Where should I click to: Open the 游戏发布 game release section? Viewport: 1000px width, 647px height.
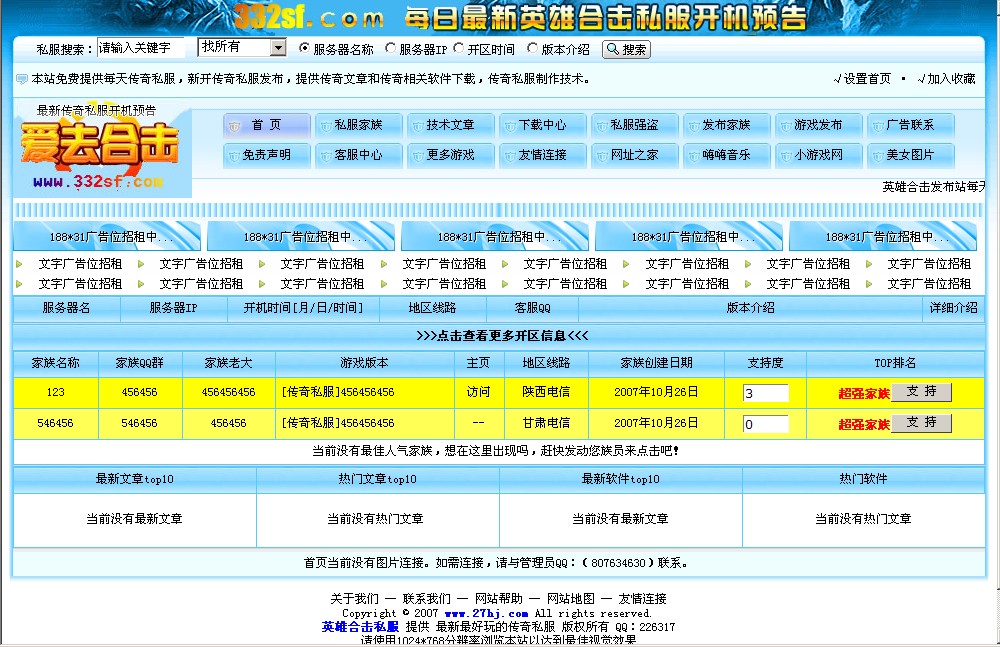[x=818, y=124]
